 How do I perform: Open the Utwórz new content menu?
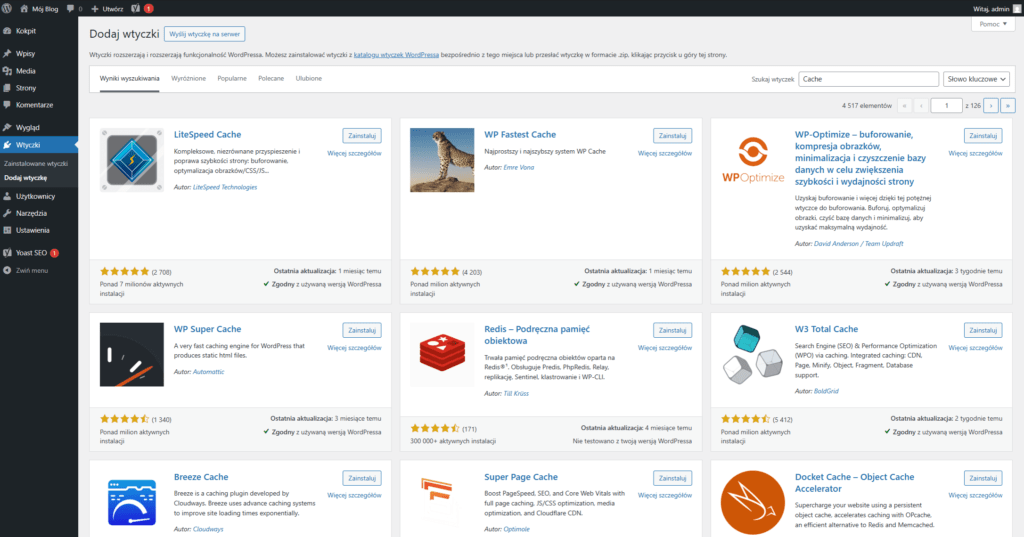click(x=106, y=8)
